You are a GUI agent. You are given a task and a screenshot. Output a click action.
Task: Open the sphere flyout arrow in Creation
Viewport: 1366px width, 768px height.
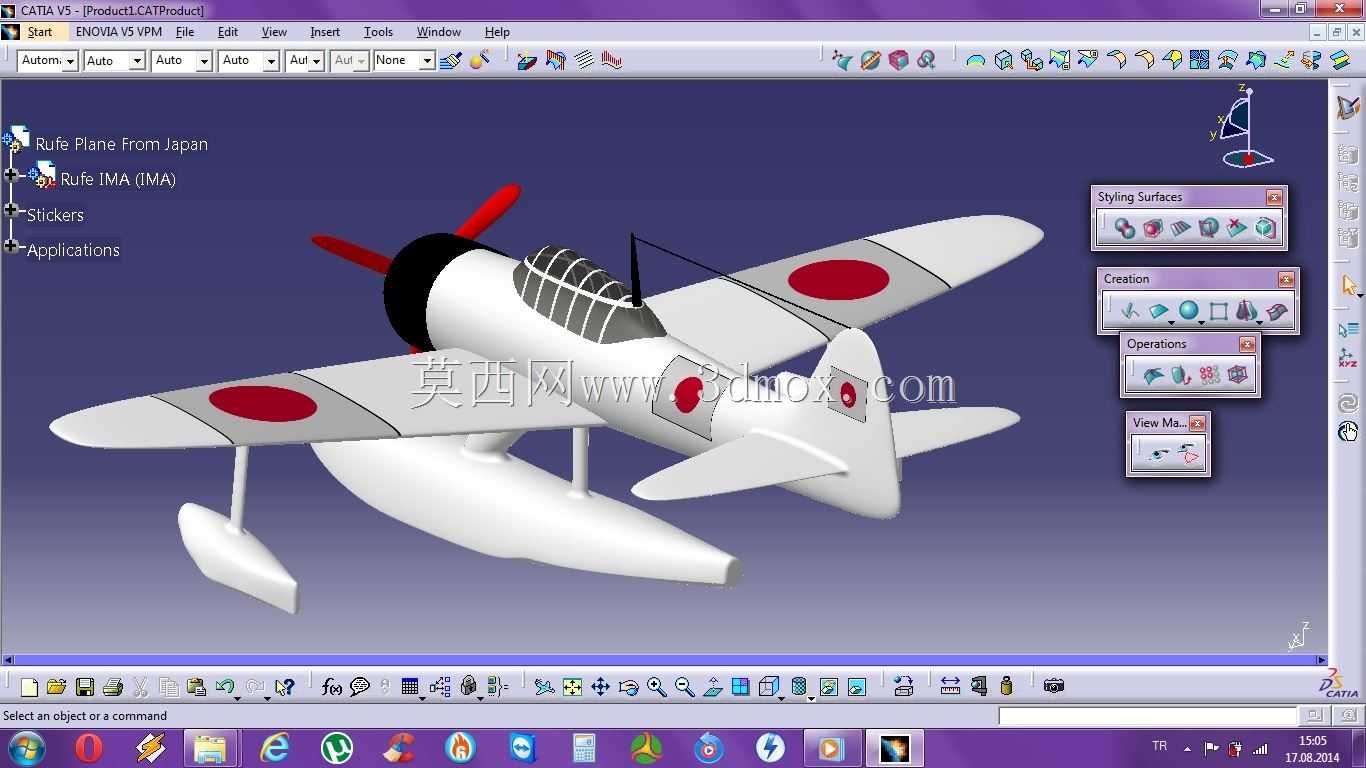click(1200, 322)
